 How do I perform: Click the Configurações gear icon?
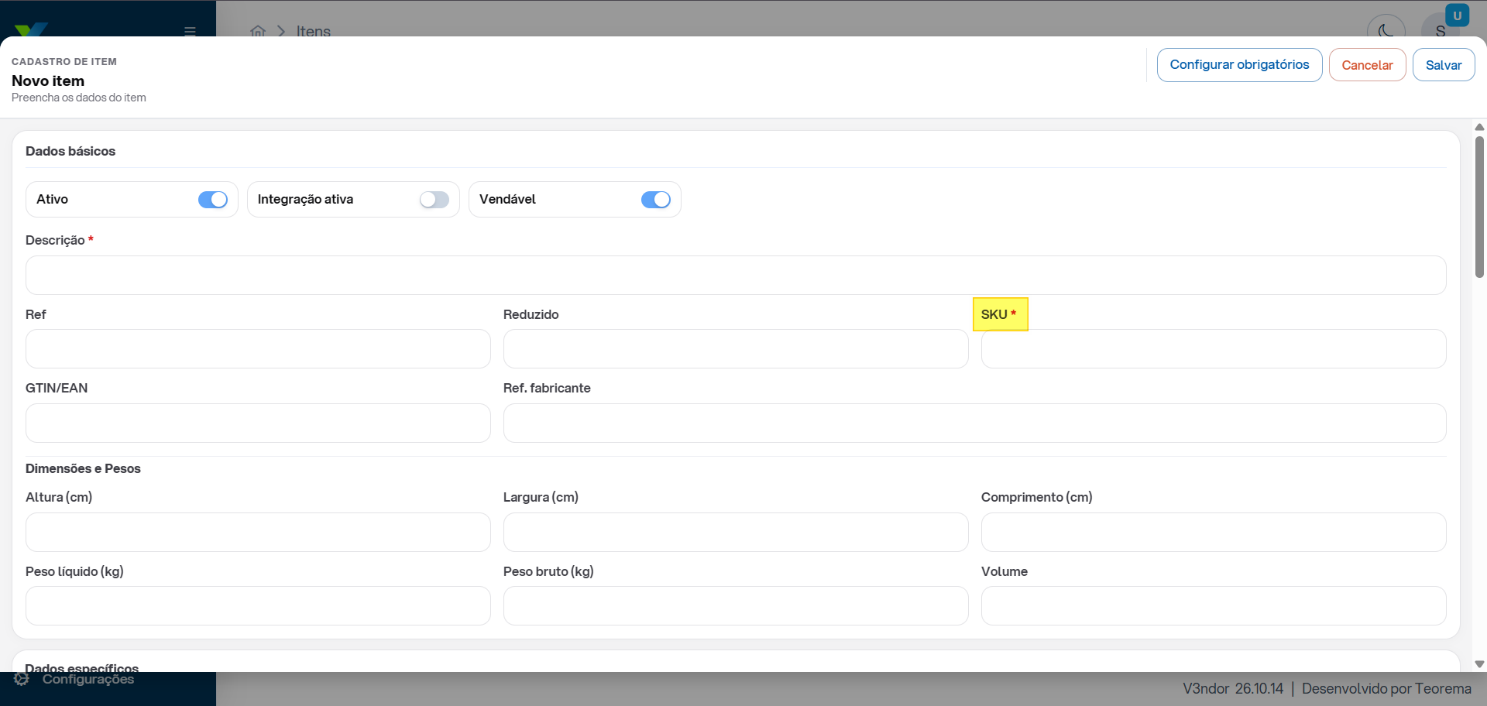tap(21, 679)
